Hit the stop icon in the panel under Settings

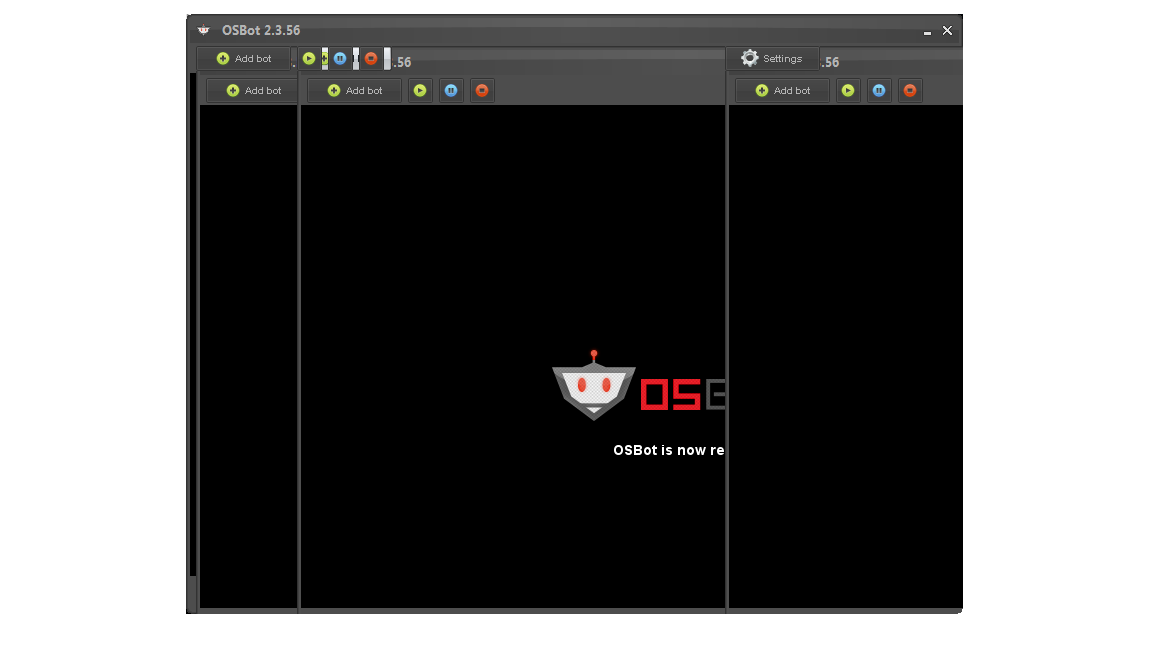(910, 91)
